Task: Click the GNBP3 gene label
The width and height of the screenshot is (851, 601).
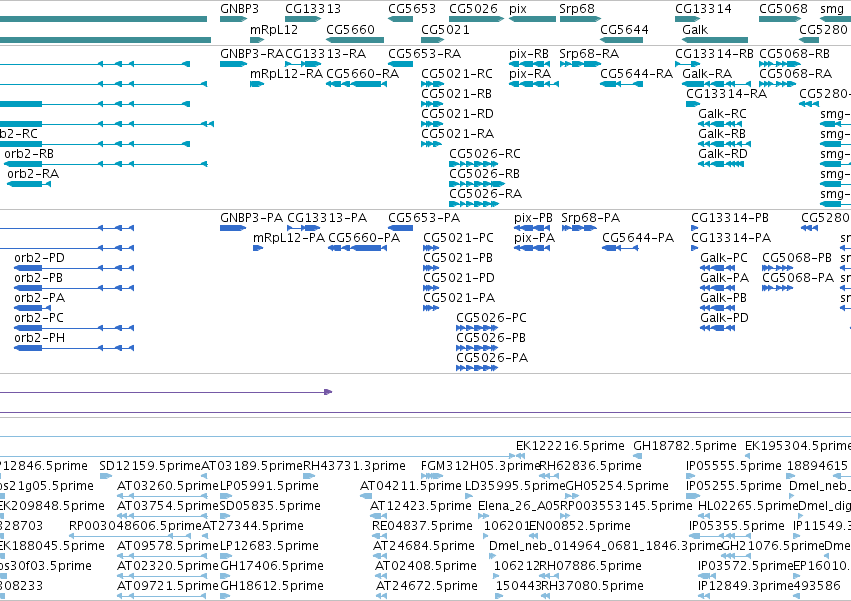Action: [x=239, y=9]
